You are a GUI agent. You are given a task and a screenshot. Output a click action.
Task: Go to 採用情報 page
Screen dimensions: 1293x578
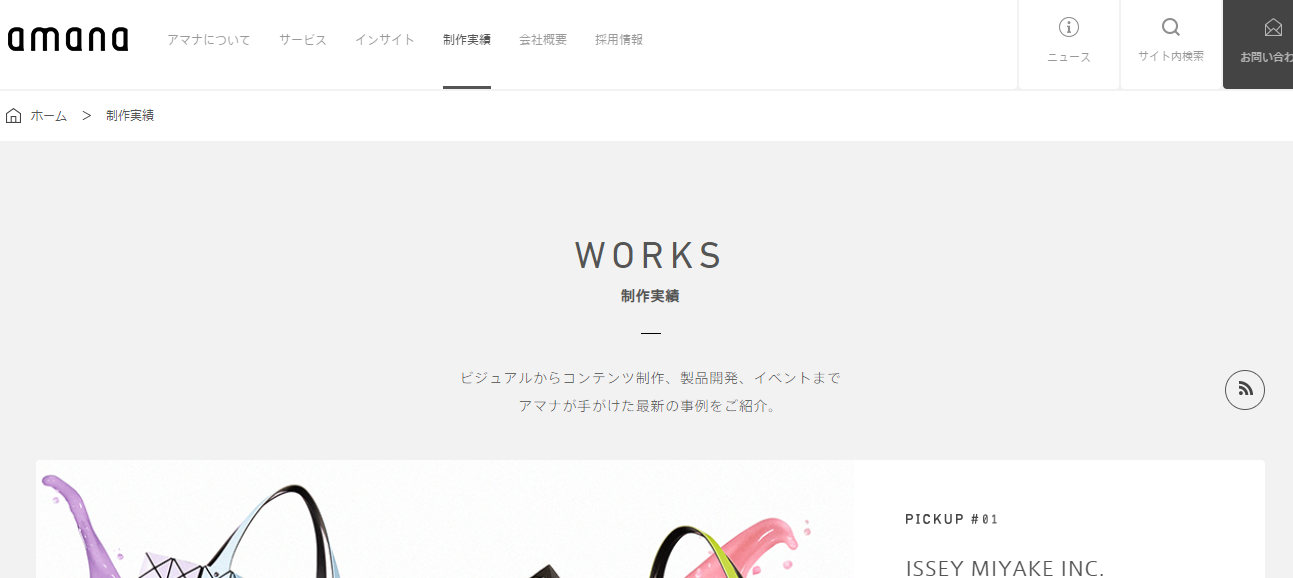[x=619, y=40]
